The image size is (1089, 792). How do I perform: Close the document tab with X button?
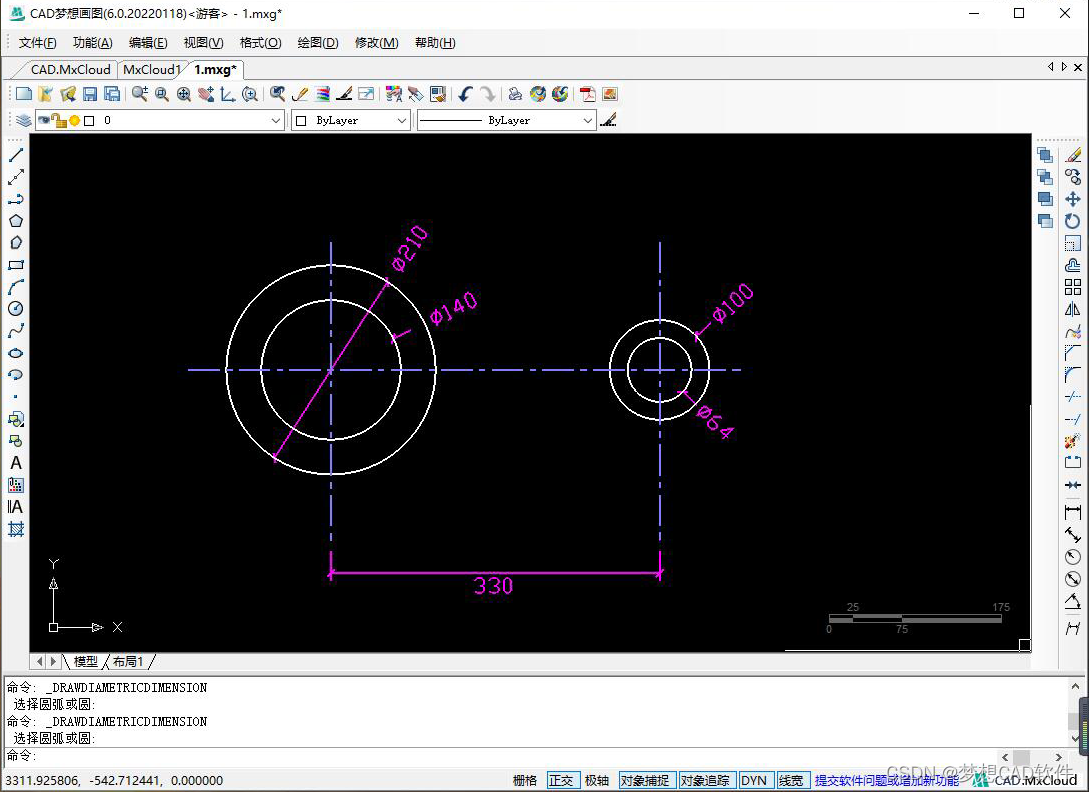(x=1078, y=67)
